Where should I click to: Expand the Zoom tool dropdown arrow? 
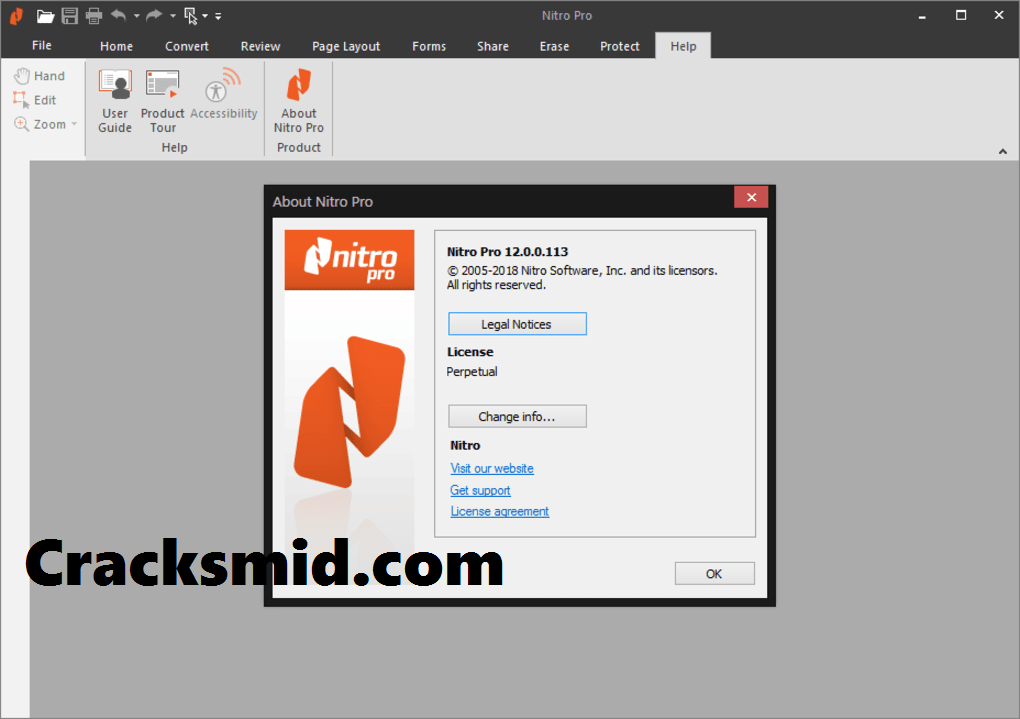(x=74, y=124)
